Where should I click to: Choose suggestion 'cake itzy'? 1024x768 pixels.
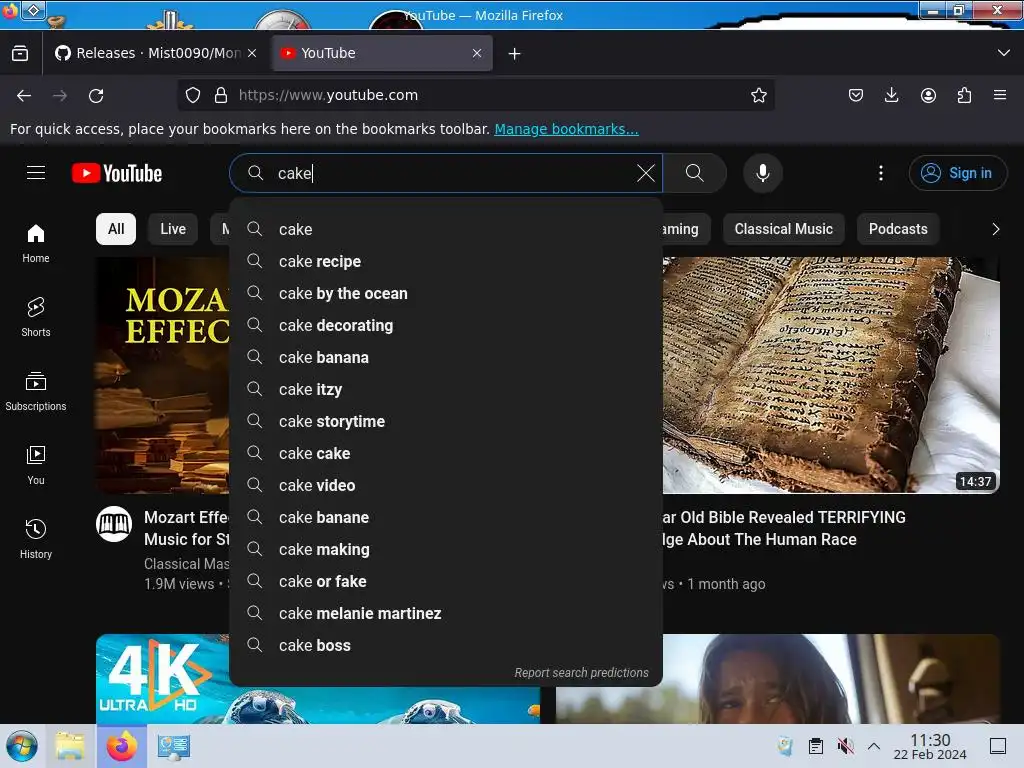click(x=446, y=389)
